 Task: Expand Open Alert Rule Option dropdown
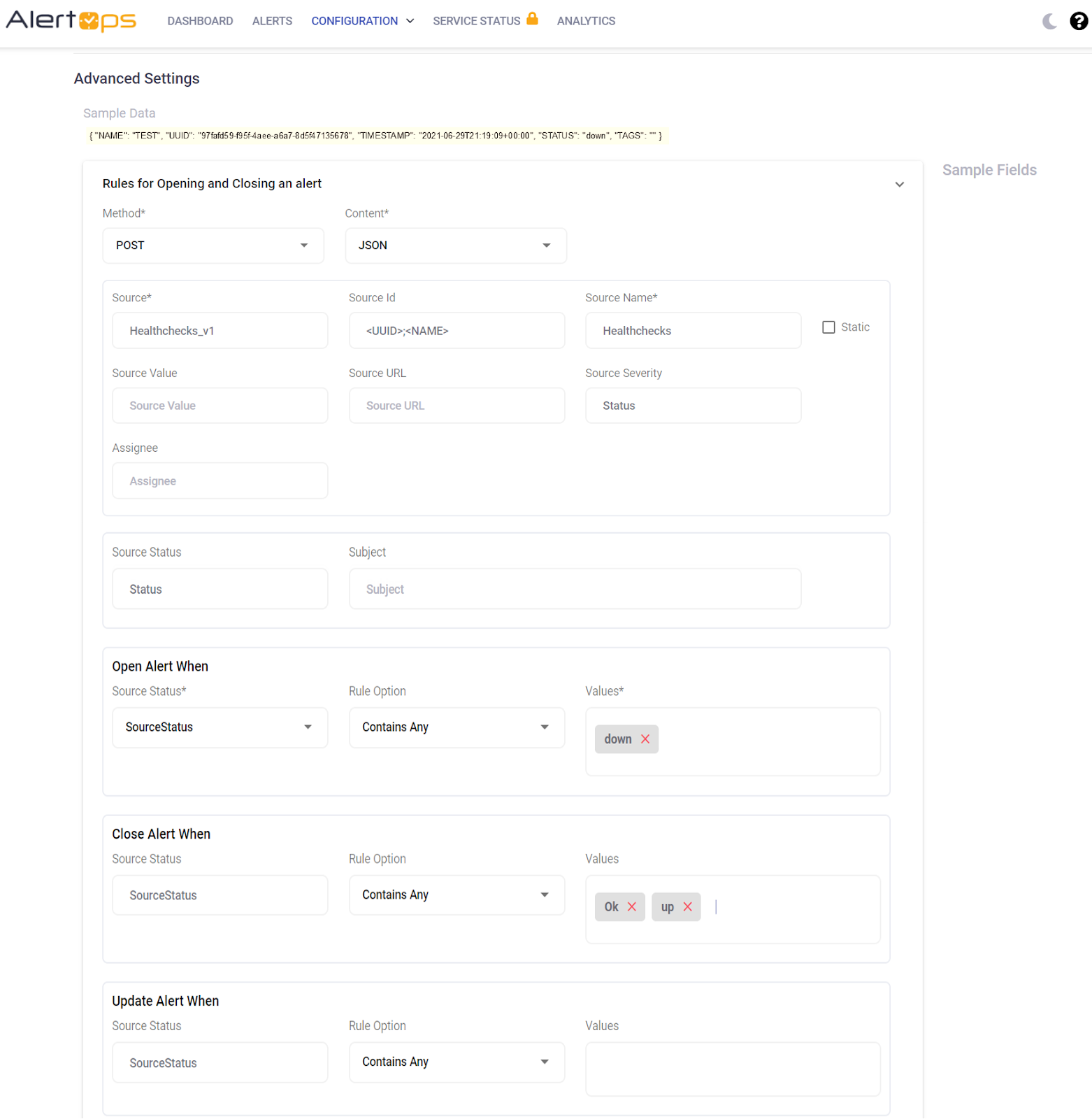click(x=456, y=727)
